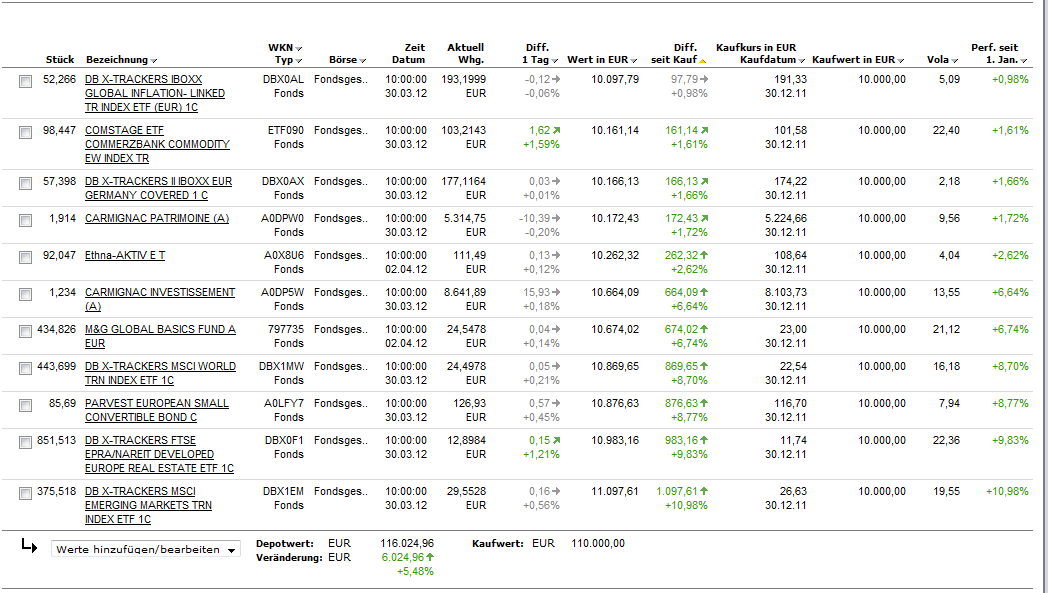The height and width of the screenshot is (593, 1048).
Task: Check the Parvest European Small Convertible box
Action: coord(25,405)
